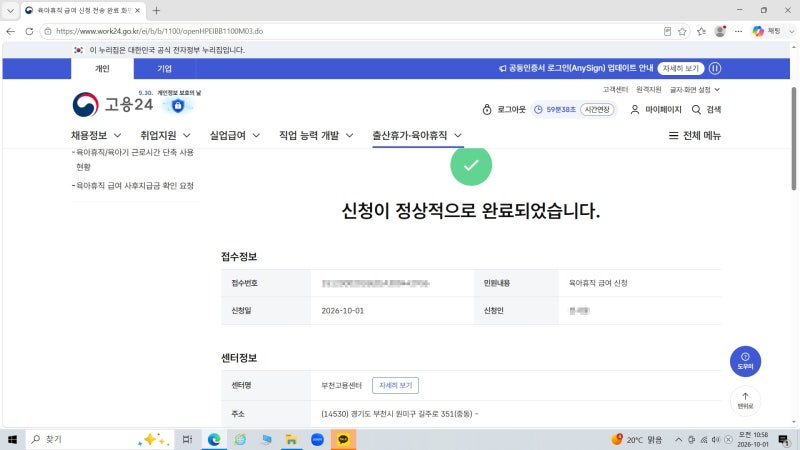The height and width of the screenshot is (450, 800).
Task: Click the 부천고용센터 center name text
Action: point(341,385)
